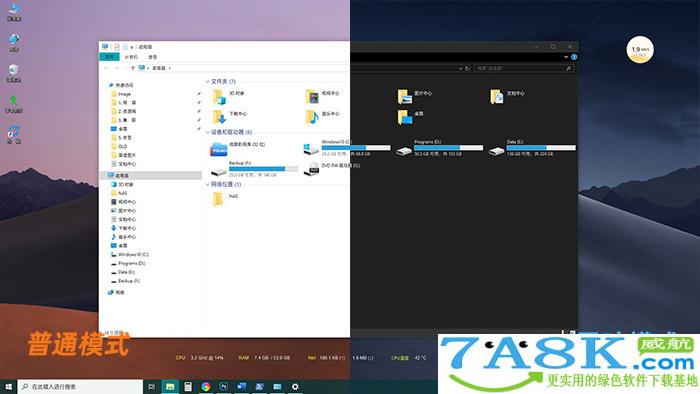The image size is (700, 394).
Task: Open the Quick Access Toolbar dropdown in title bar
Action: 132,47
